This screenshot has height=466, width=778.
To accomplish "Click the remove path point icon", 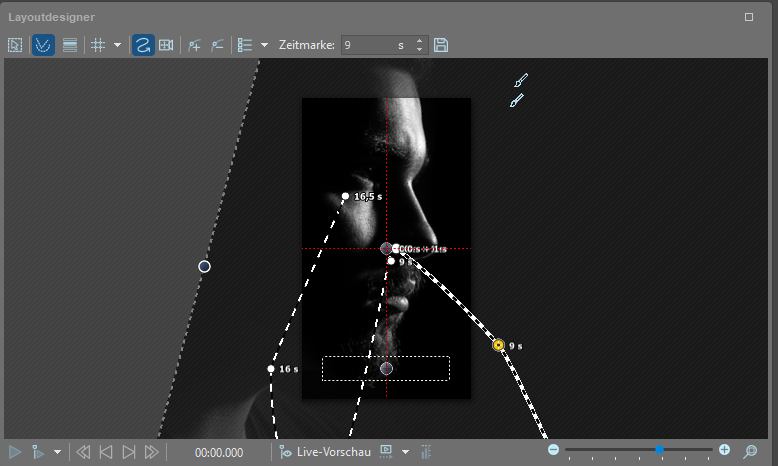I will pos(217,45).
